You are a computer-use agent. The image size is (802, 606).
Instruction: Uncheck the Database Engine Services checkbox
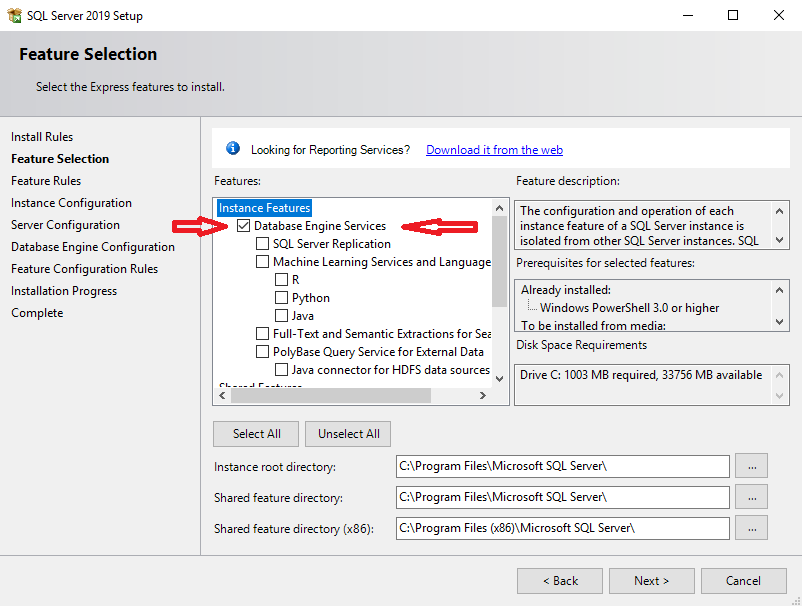tap(244, 226)
